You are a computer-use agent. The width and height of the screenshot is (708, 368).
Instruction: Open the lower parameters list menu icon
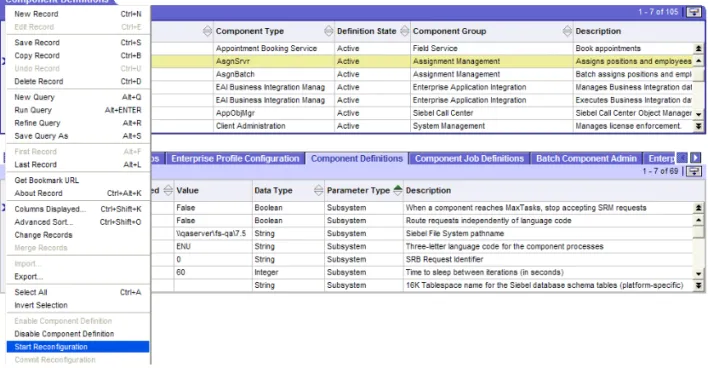coord(694,171)
